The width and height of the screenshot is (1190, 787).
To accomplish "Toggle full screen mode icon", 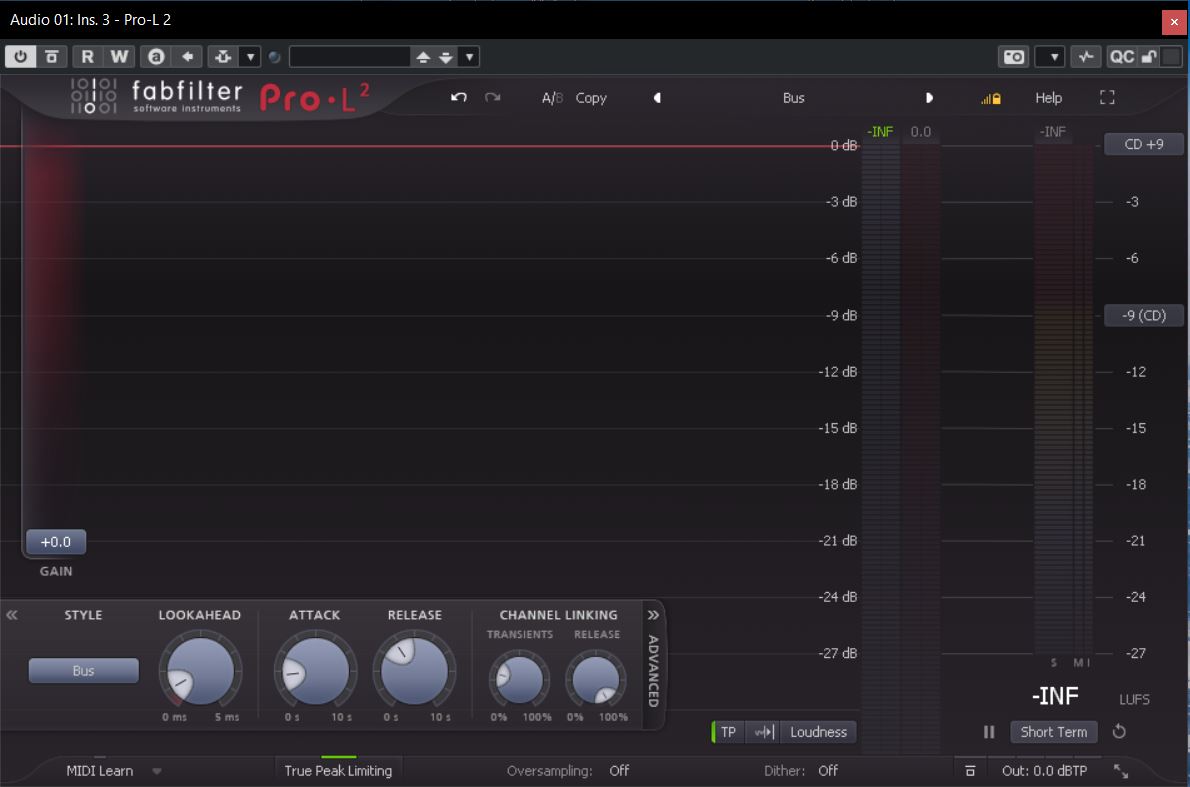I will [1107, 97].
